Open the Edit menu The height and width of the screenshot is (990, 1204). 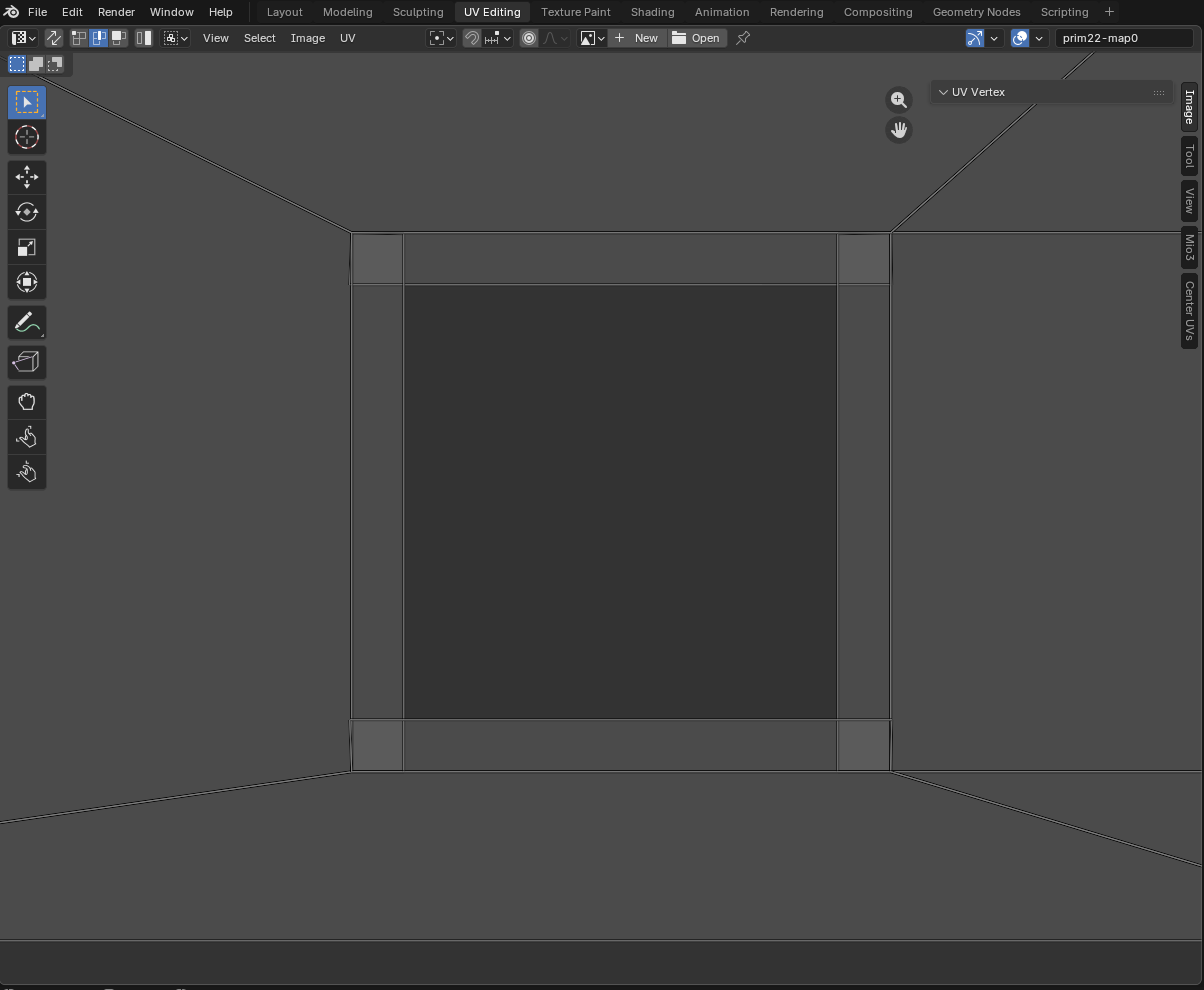point(72,12)
